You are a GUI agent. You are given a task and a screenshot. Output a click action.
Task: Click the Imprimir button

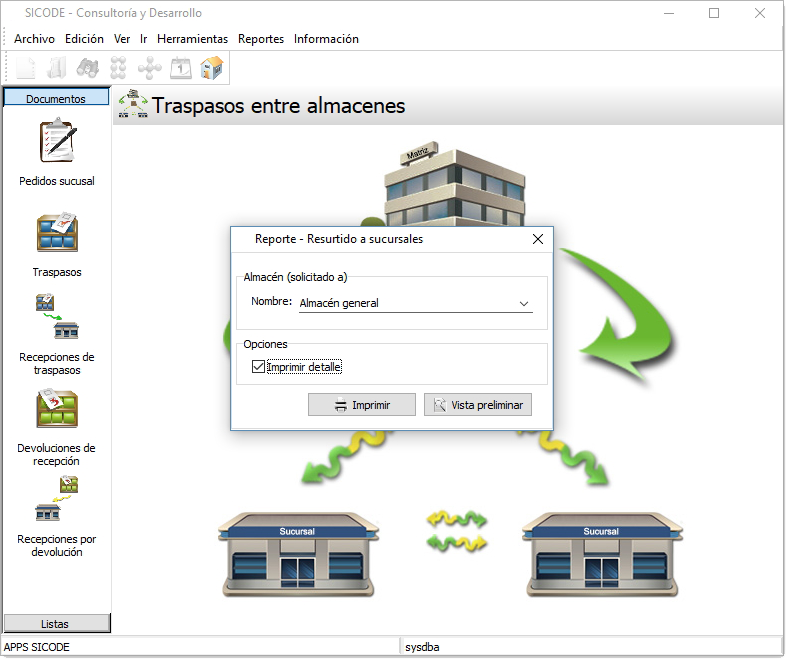coord(362,405)
